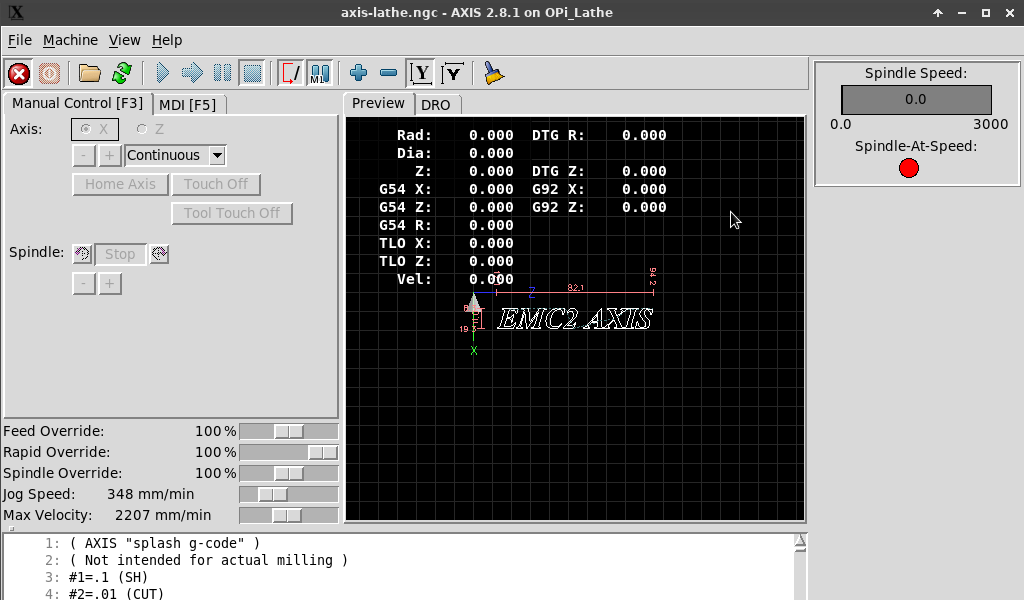This screenshot has width=1024, height=600.
Task: Toggle the Emergency Stop button
Action: (x=19, y=73)
